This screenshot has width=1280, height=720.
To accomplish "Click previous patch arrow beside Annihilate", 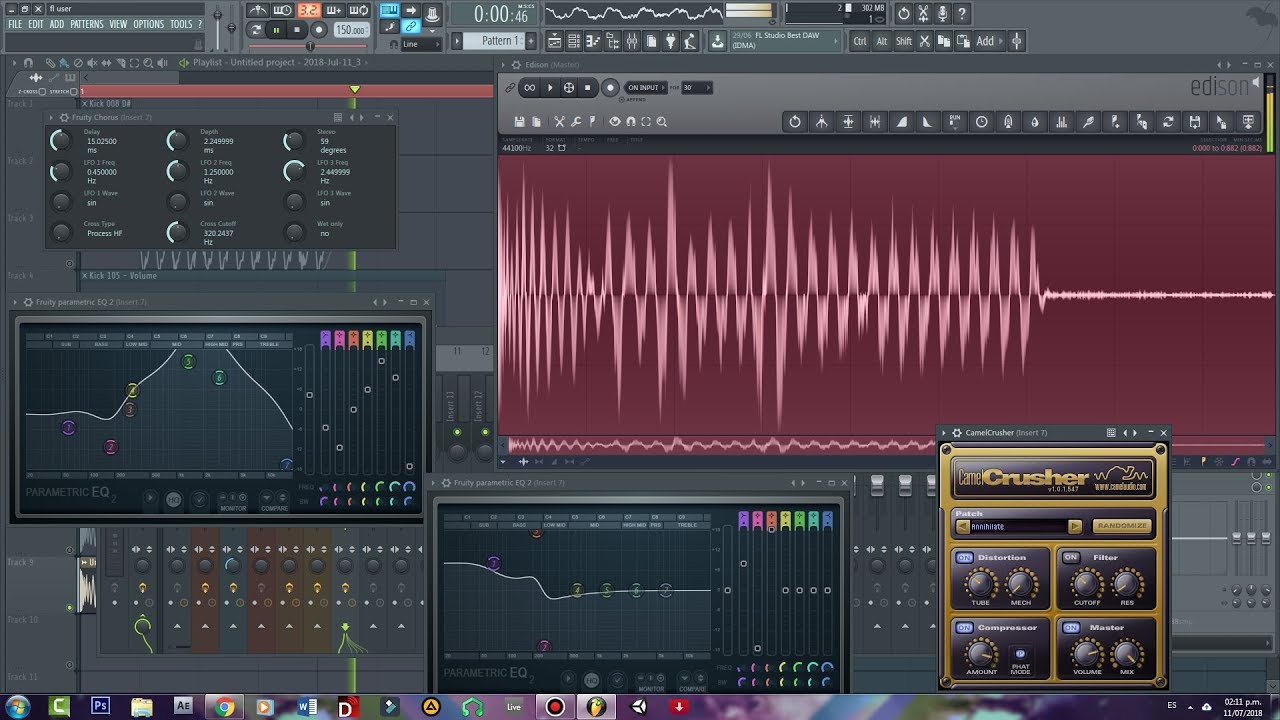I will point(963,526).
